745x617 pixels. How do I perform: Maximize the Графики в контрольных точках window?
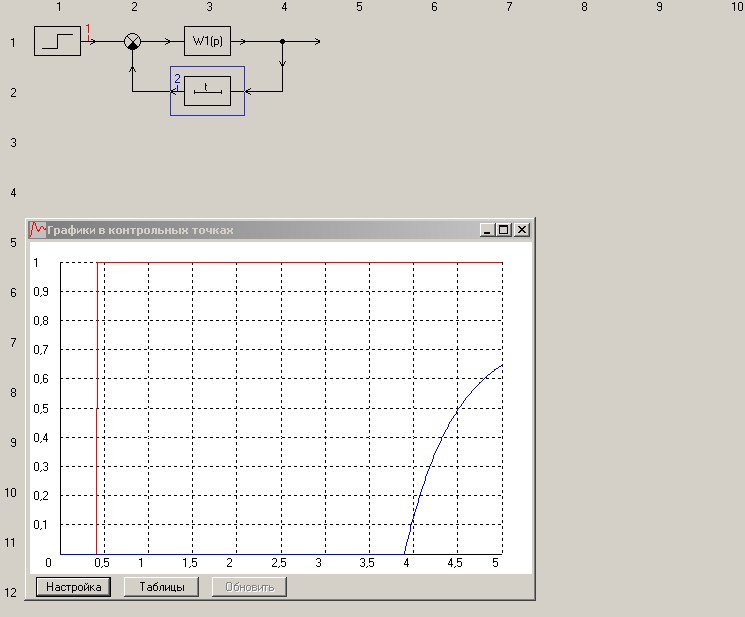(503, 230)
